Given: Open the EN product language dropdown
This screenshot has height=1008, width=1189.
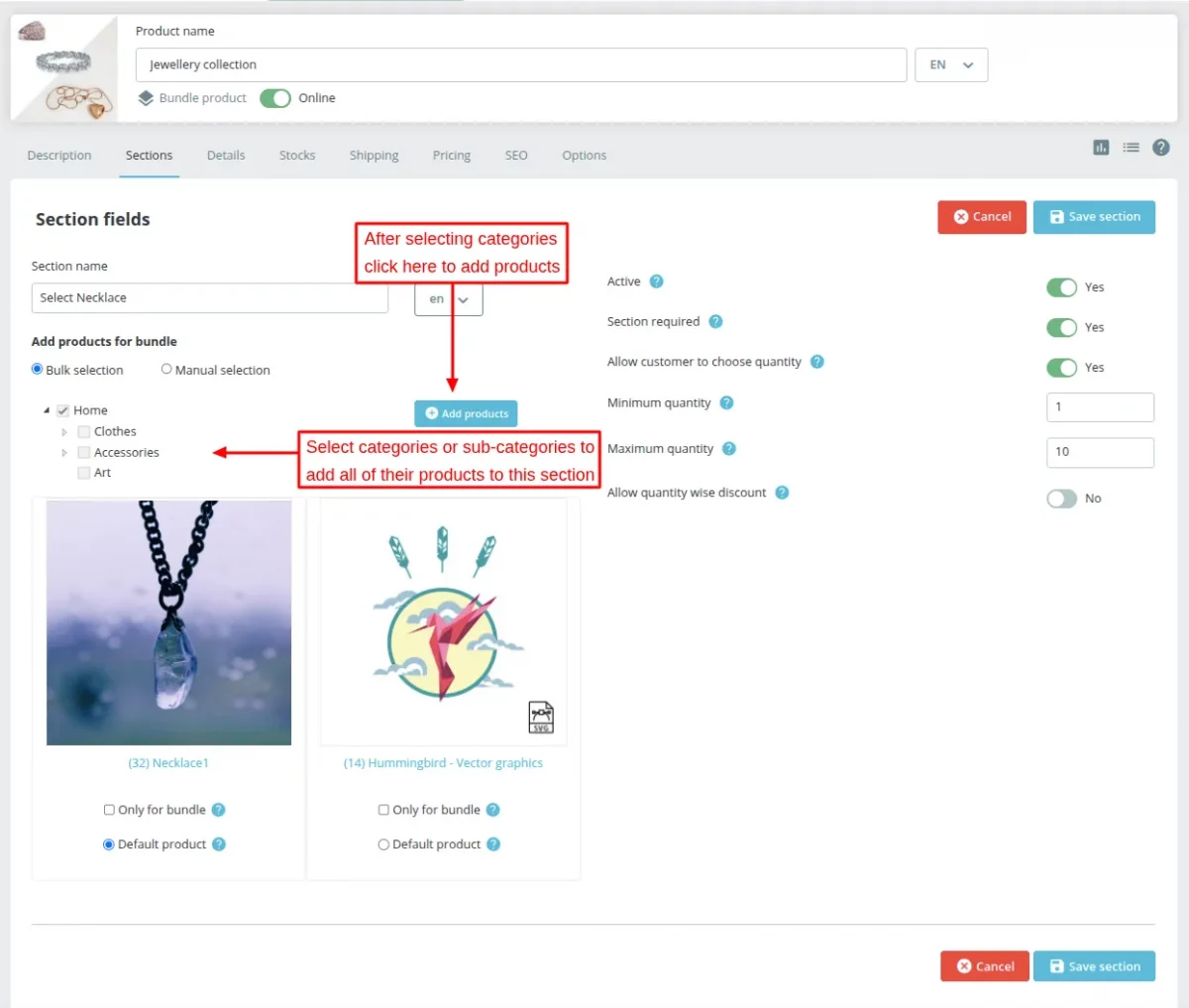Looking at the screenshot, I should [x=951, y=64].
